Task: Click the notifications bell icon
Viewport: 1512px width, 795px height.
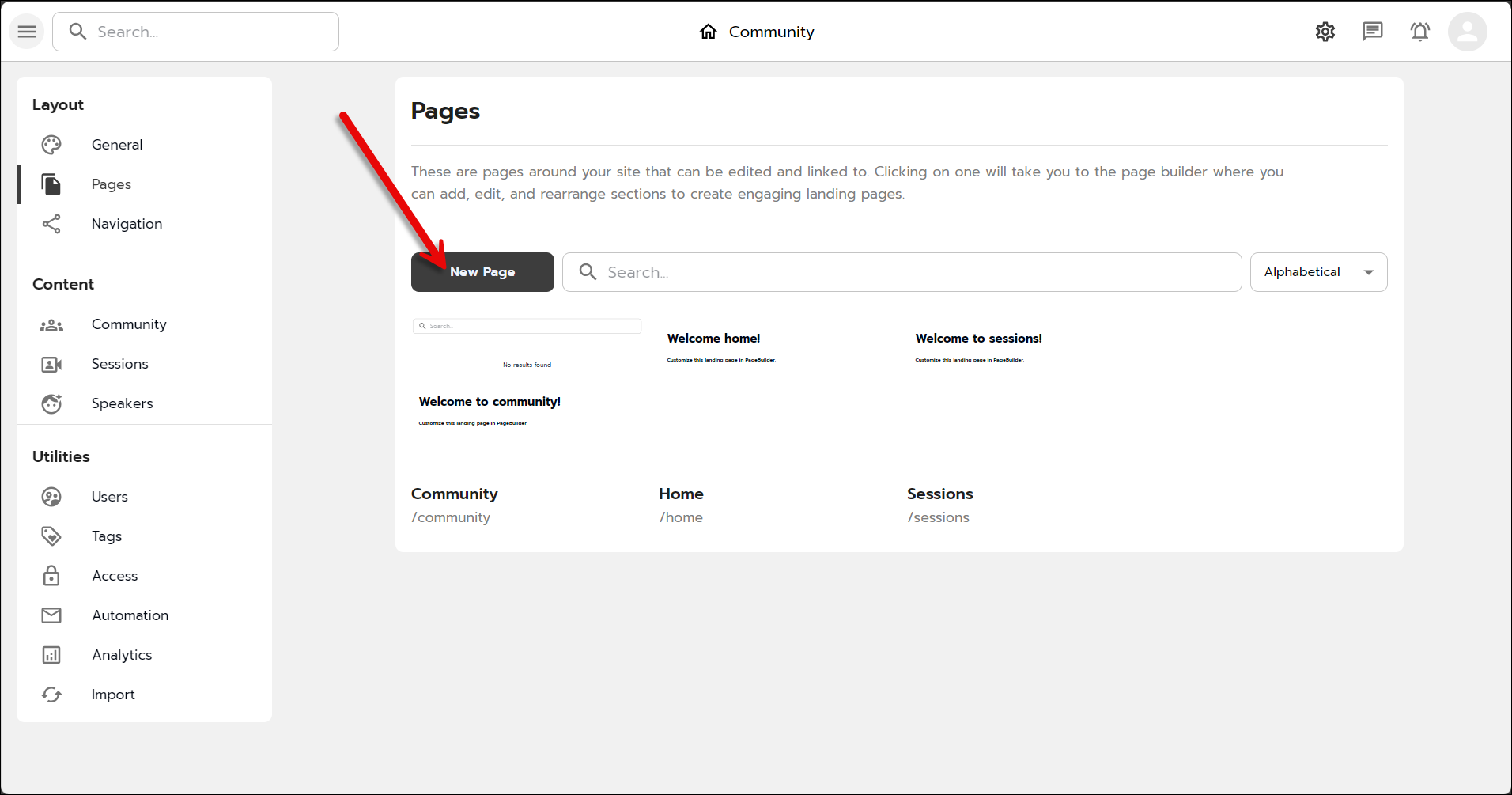Action: click(x=1420, y=32)
